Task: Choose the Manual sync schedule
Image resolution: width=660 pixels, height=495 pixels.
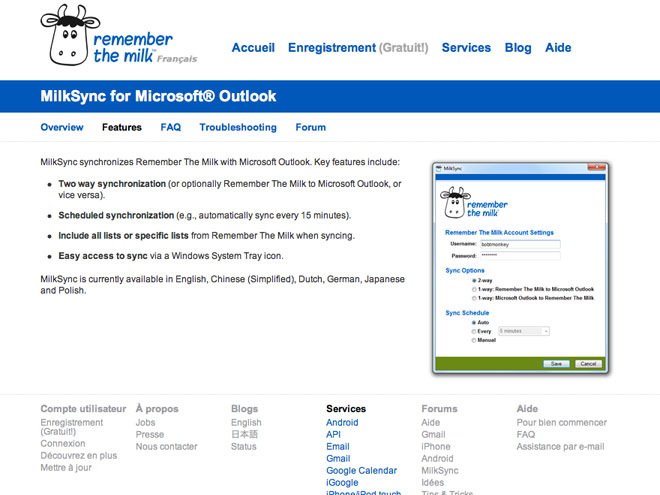Action: click(x=474, y=340)
